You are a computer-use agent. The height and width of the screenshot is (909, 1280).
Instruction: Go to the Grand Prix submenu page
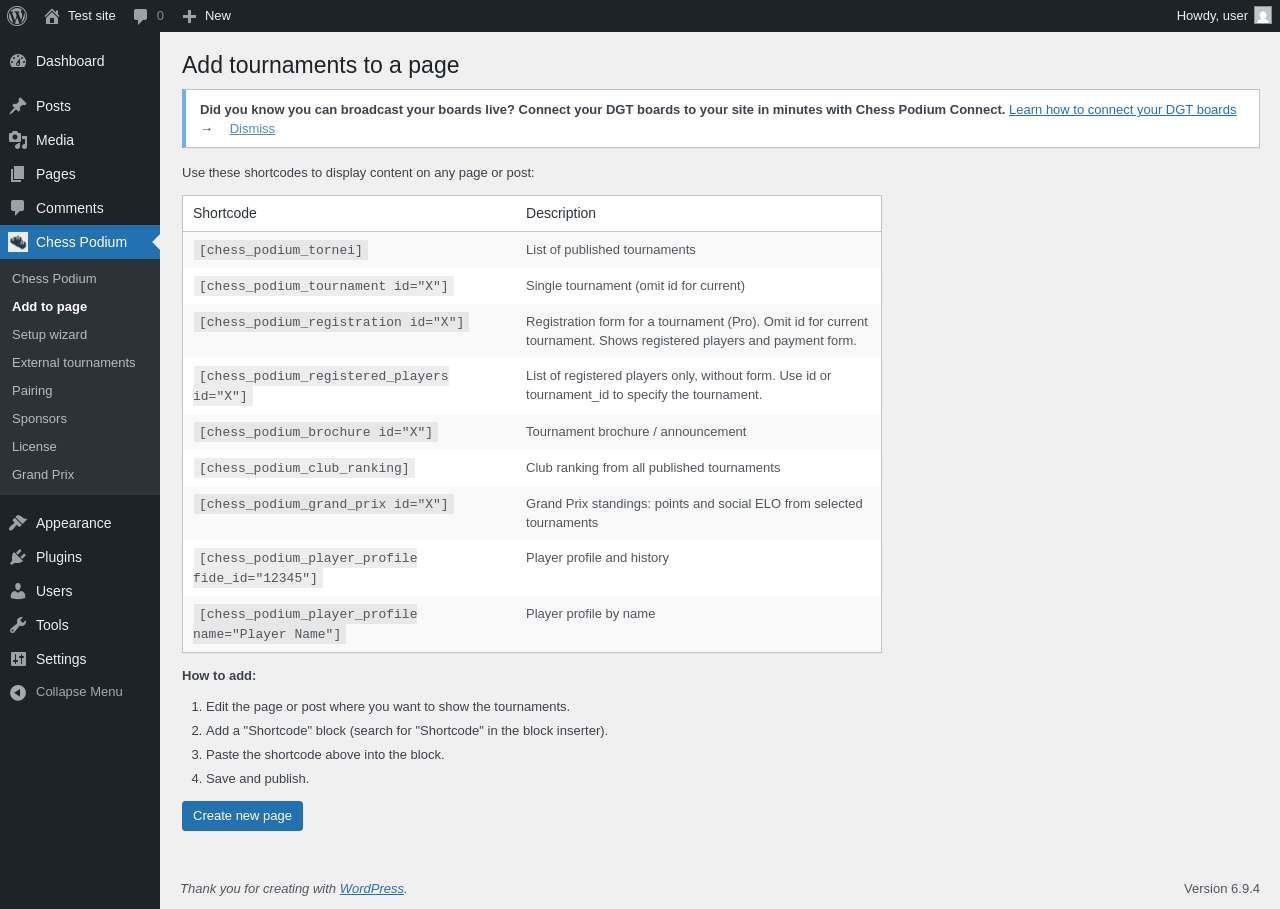click(x=43, y=475)
